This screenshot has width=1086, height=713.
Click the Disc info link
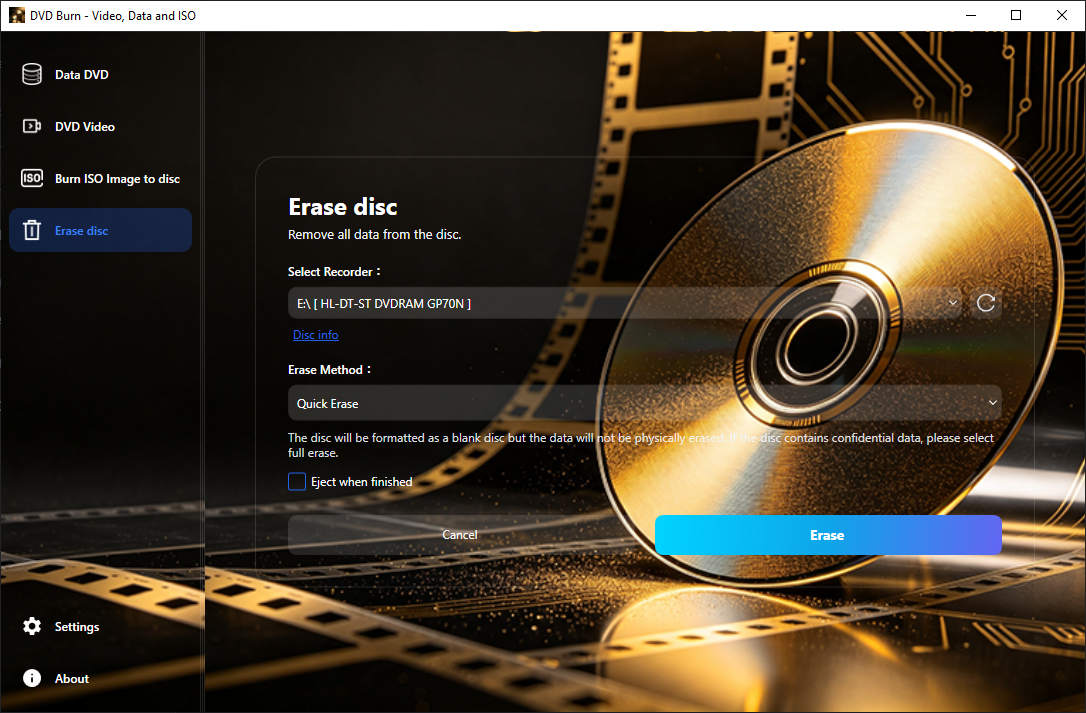pyautogui.click(x=316, y=335)
